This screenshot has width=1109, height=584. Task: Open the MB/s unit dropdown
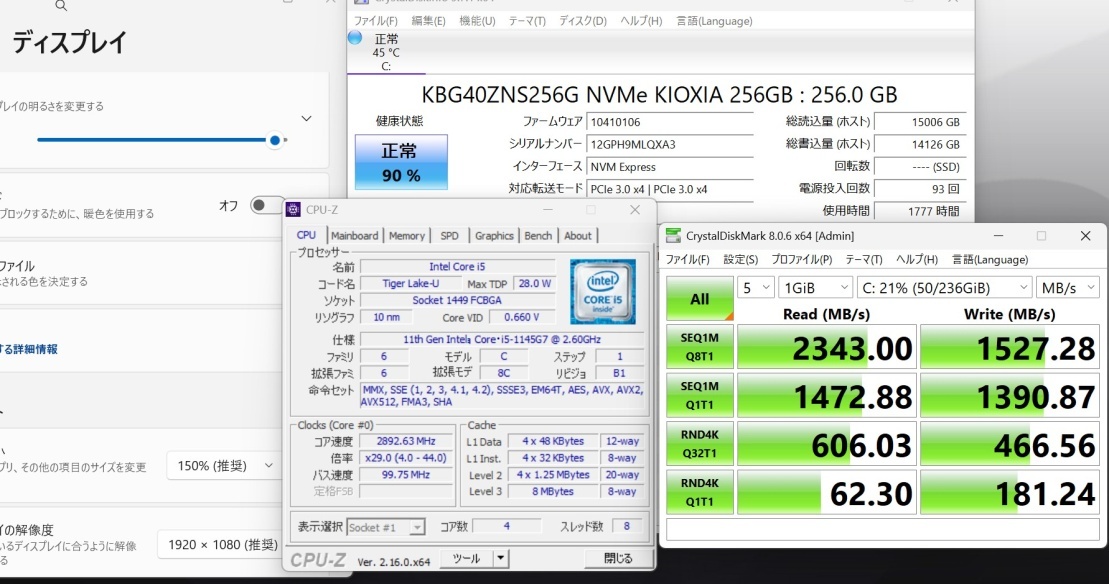(1068, 287)
